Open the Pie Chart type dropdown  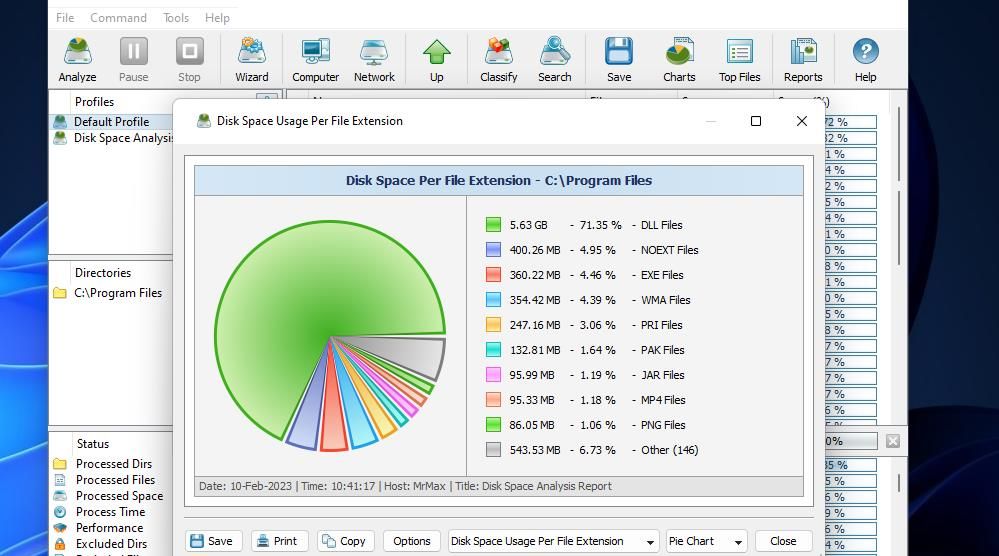(x=707, y=541)
